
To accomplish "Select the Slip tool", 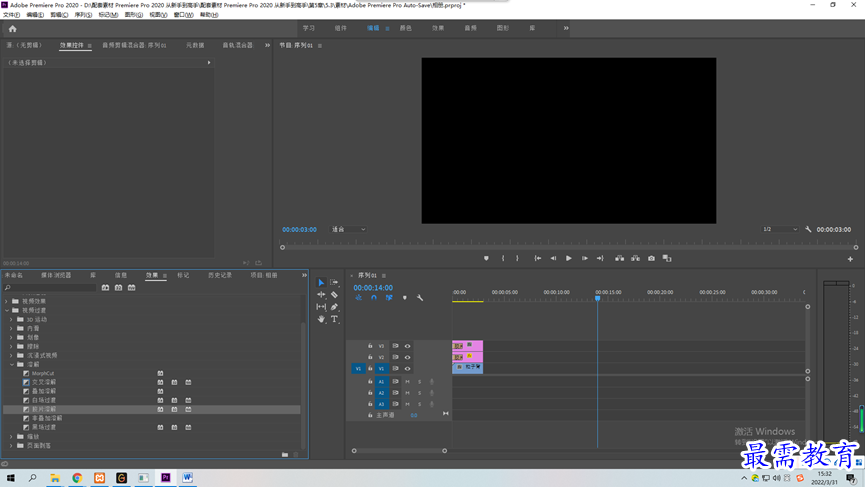I will click(321, 307).
